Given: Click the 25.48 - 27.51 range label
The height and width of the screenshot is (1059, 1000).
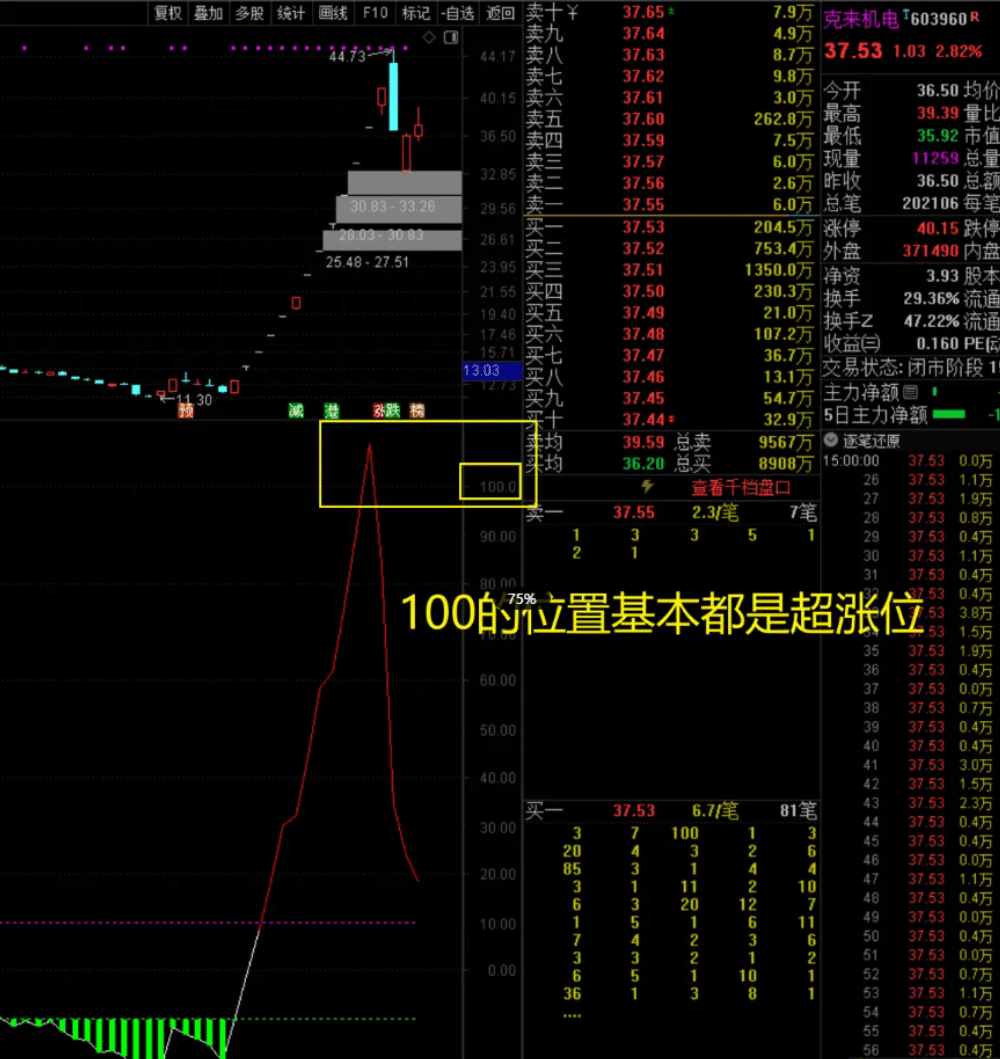Looking at the screenshot, I should click(x=367, y=262).
